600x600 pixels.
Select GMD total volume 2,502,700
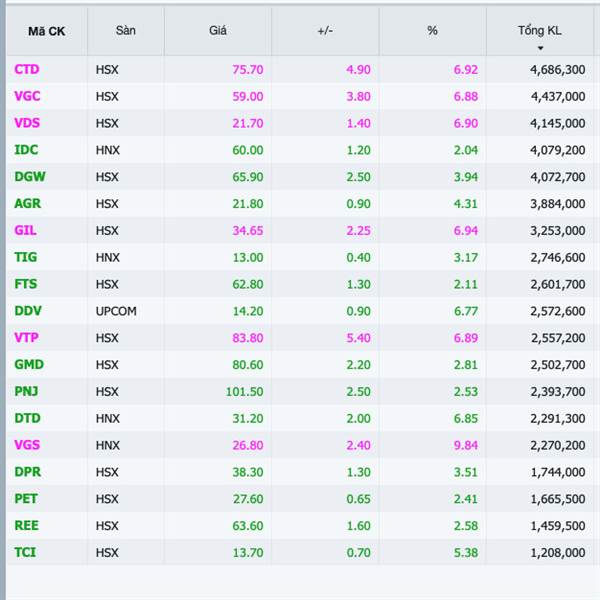558,365
